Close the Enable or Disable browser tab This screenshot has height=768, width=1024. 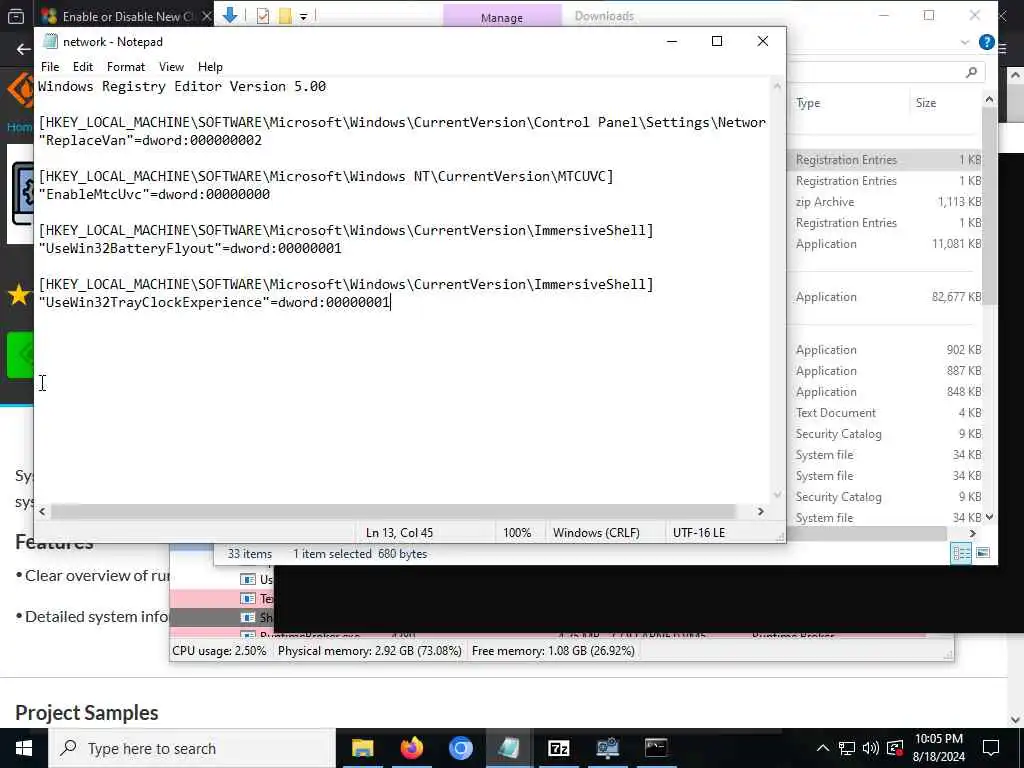pyautogui.click(x=206, y=16)
